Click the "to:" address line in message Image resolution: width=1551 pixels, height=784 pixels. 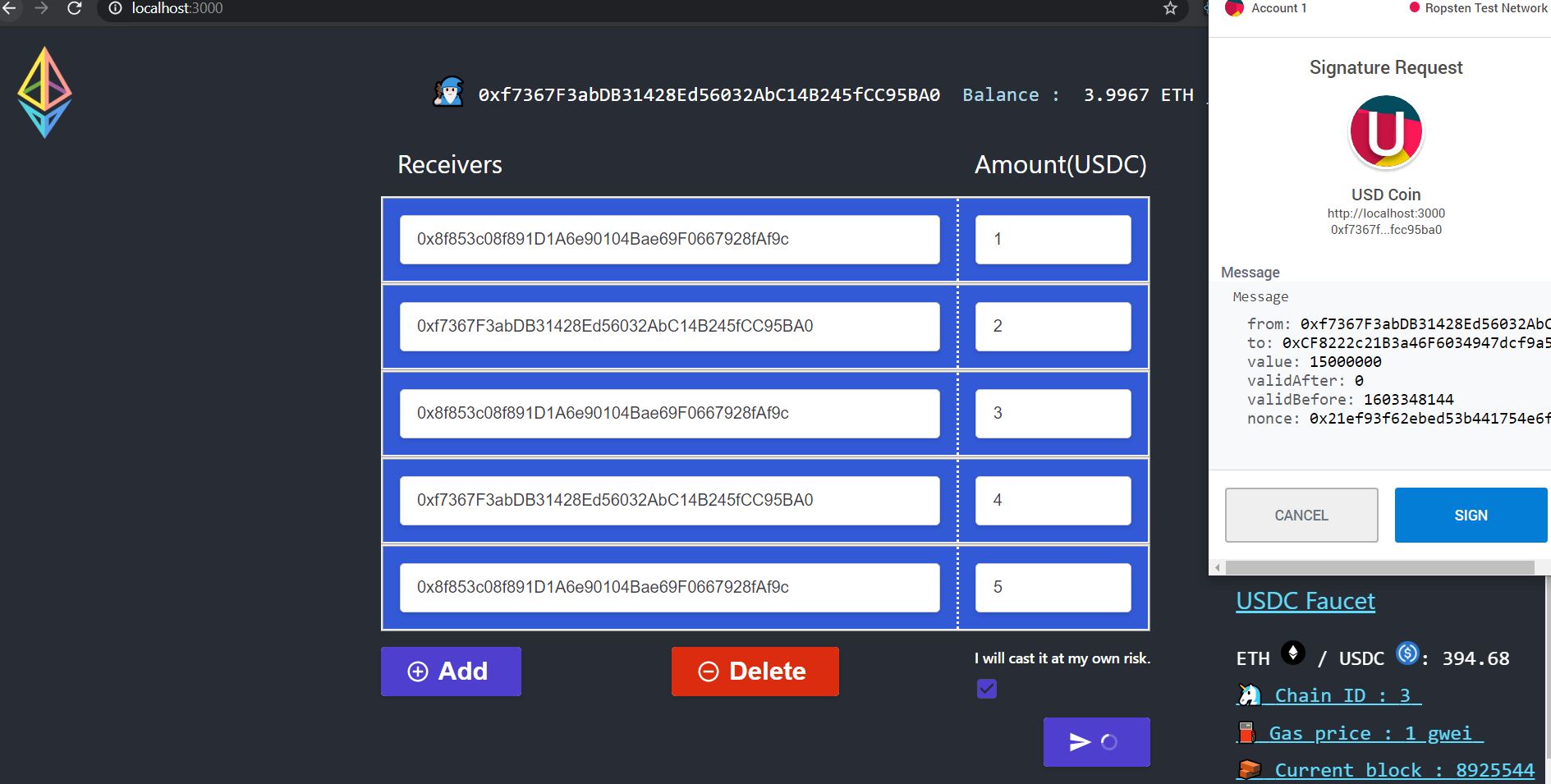pyautogui.click(x=1398, y=343)
